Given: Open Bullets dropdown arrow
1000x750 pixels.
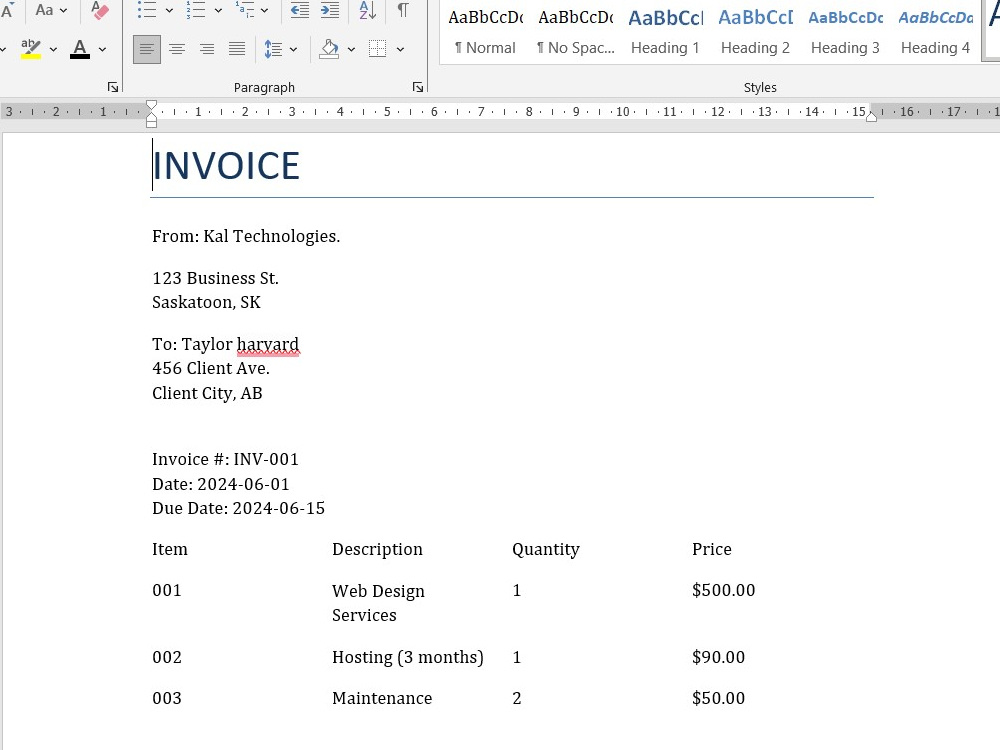Looking at the screenshot, I should pyautogui.click(x=169, y=10).
